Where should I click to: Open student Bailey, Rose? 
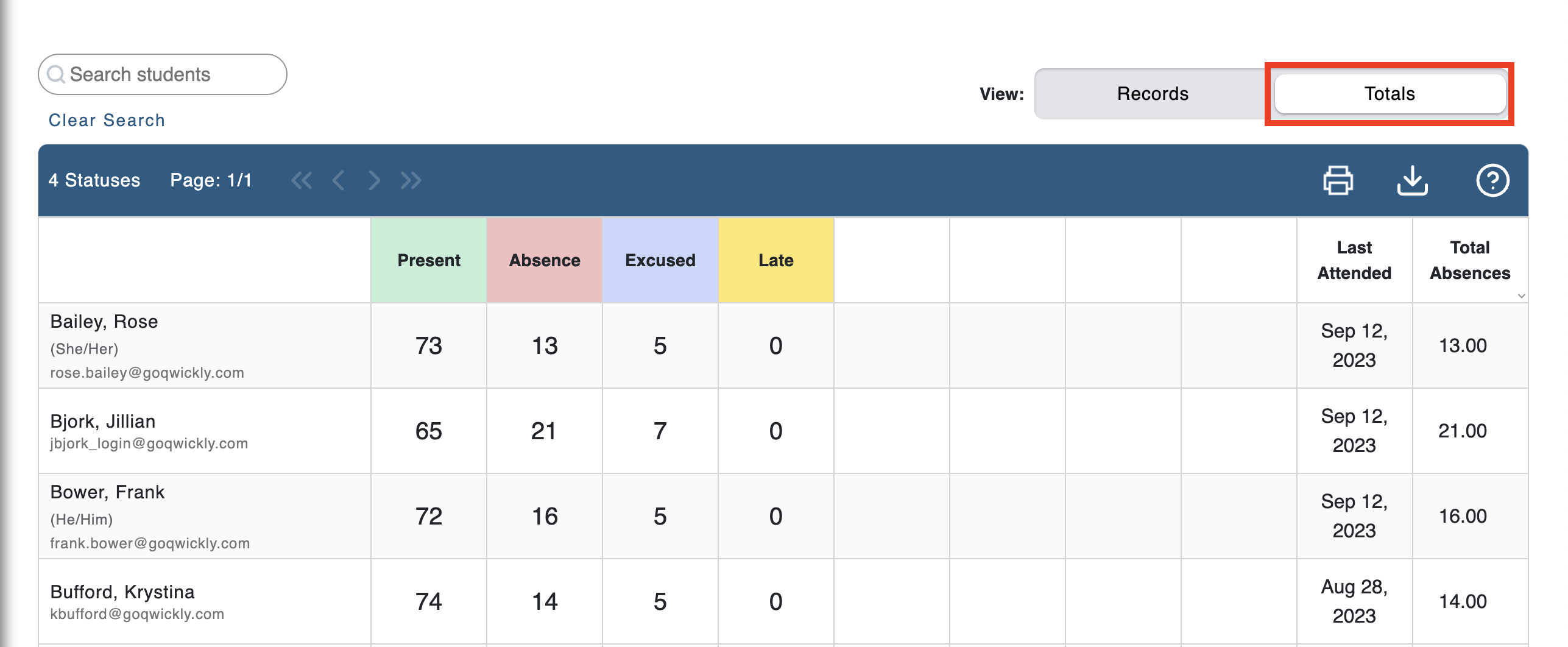coord(104,322)
